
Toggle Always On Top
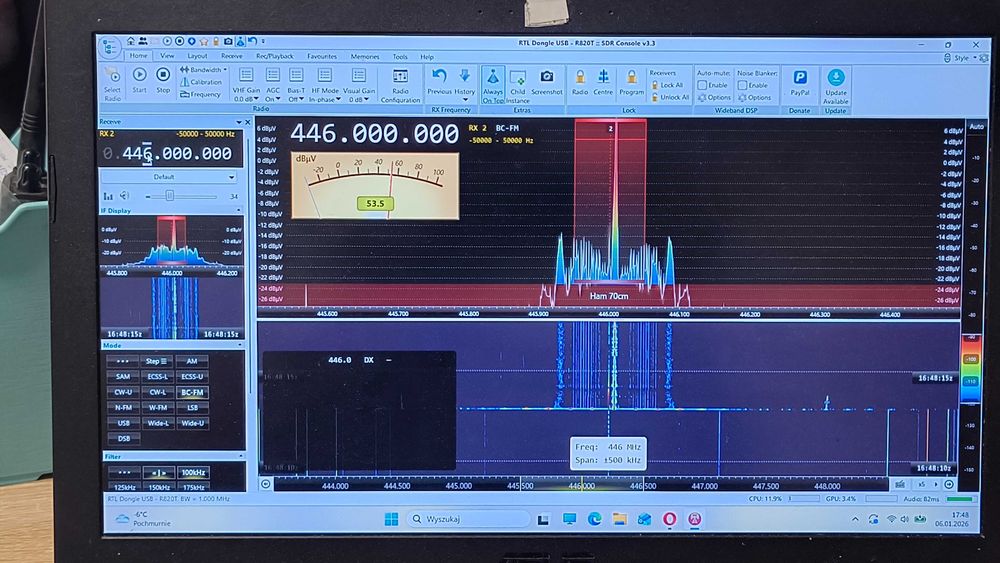coord(493,85)
